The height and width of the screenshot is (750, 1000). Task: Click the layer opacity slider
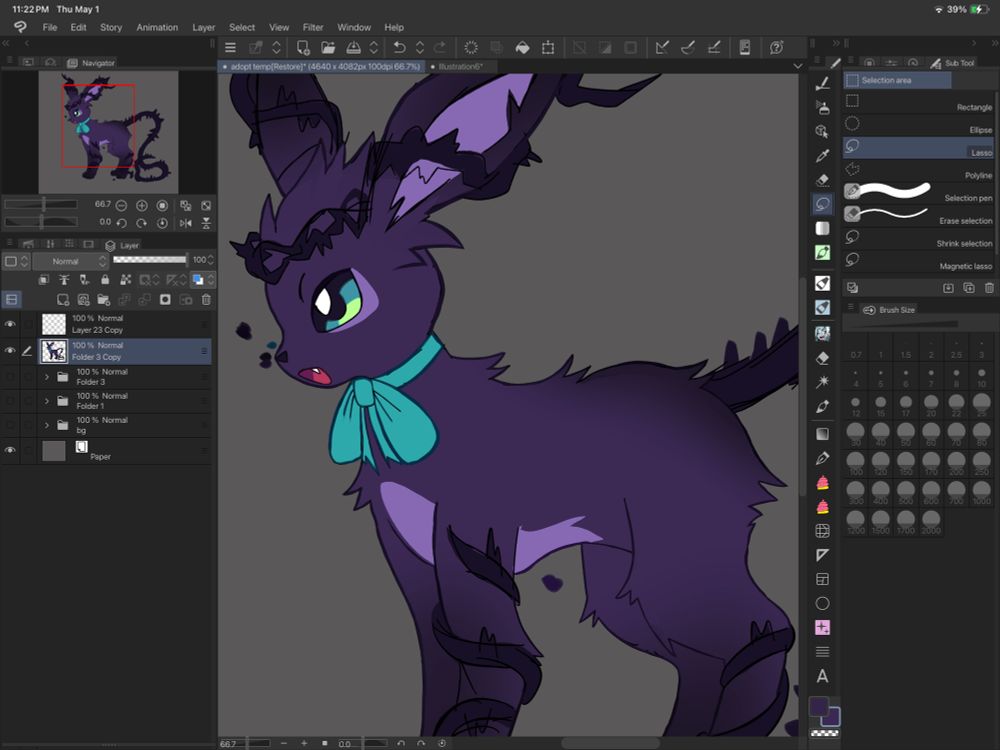click(x=150, y=260)
